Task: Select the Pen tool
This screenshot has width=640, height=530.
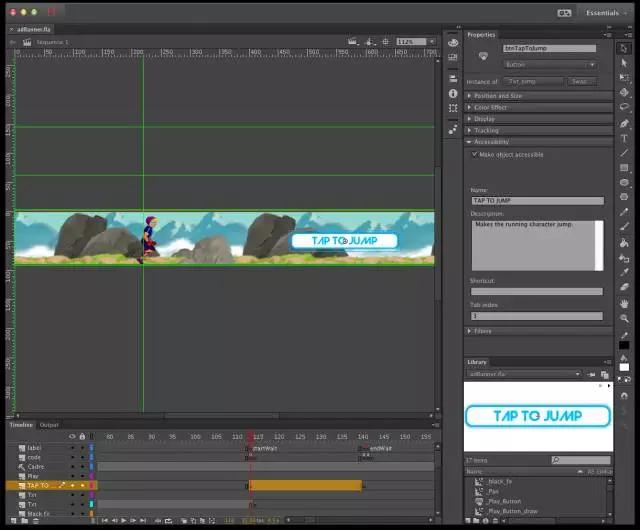Action: point(624,123)
